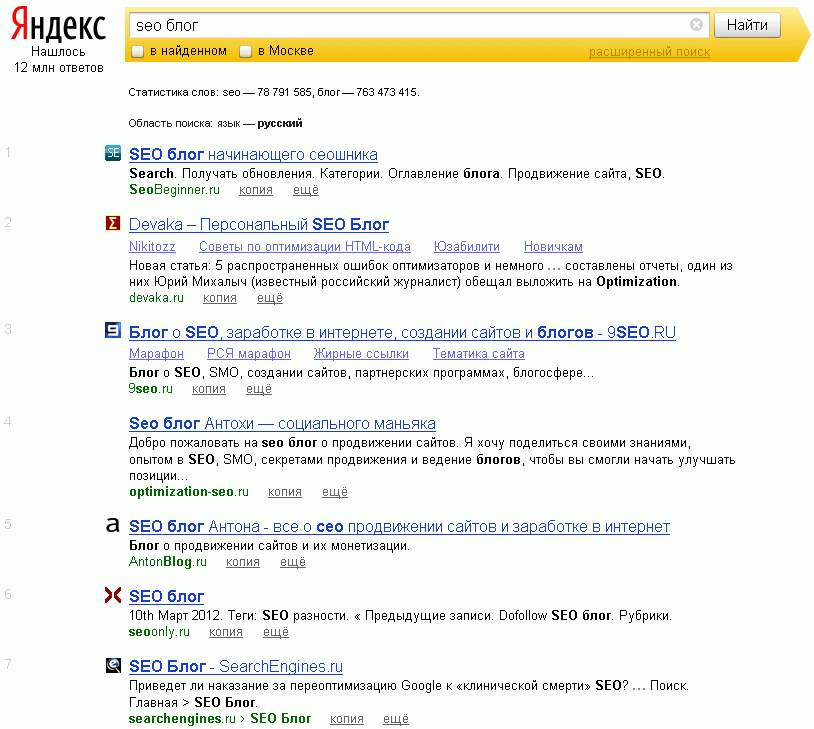Open the 'SEO Блог' breadcrumb after searchengines.ru

pyautogui.click(x=280, y=719)
